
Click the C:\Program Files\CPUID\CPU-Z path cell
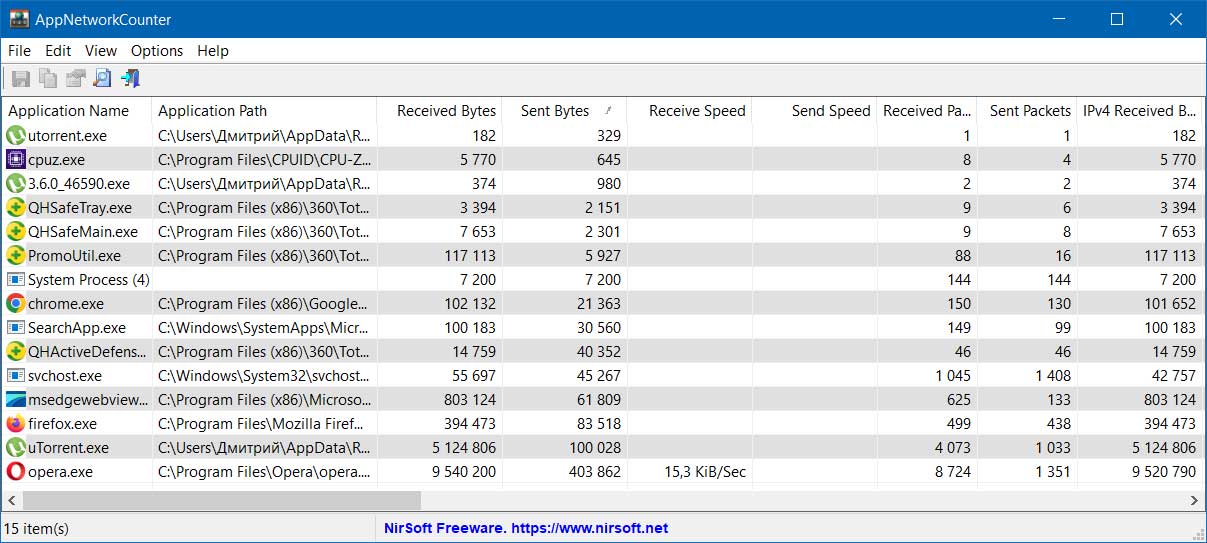coord(264,160)
